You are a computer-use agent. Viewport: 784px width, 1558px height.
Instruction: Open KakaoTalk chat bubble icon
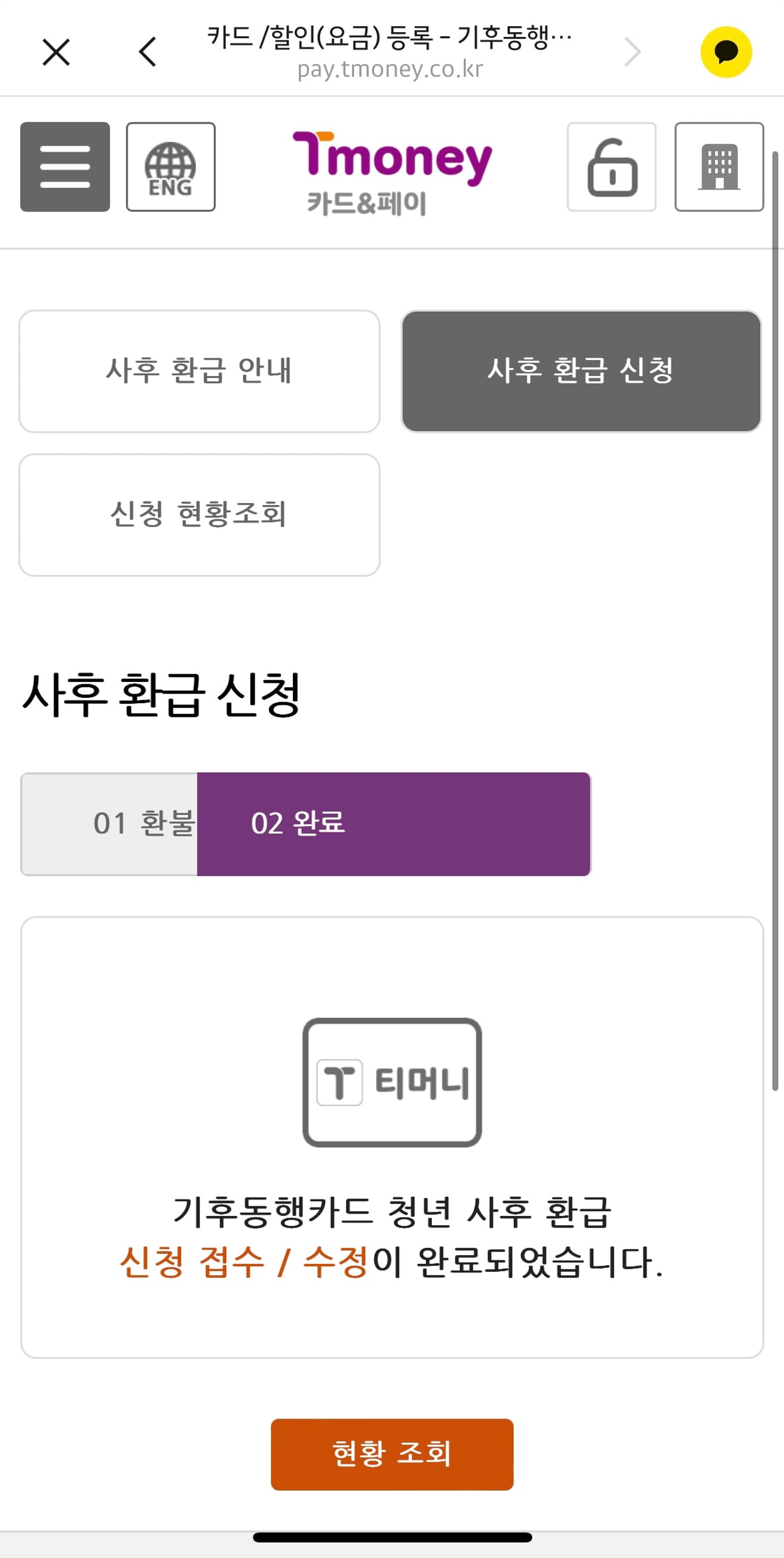pyautogui.click(x=726, y=52)
